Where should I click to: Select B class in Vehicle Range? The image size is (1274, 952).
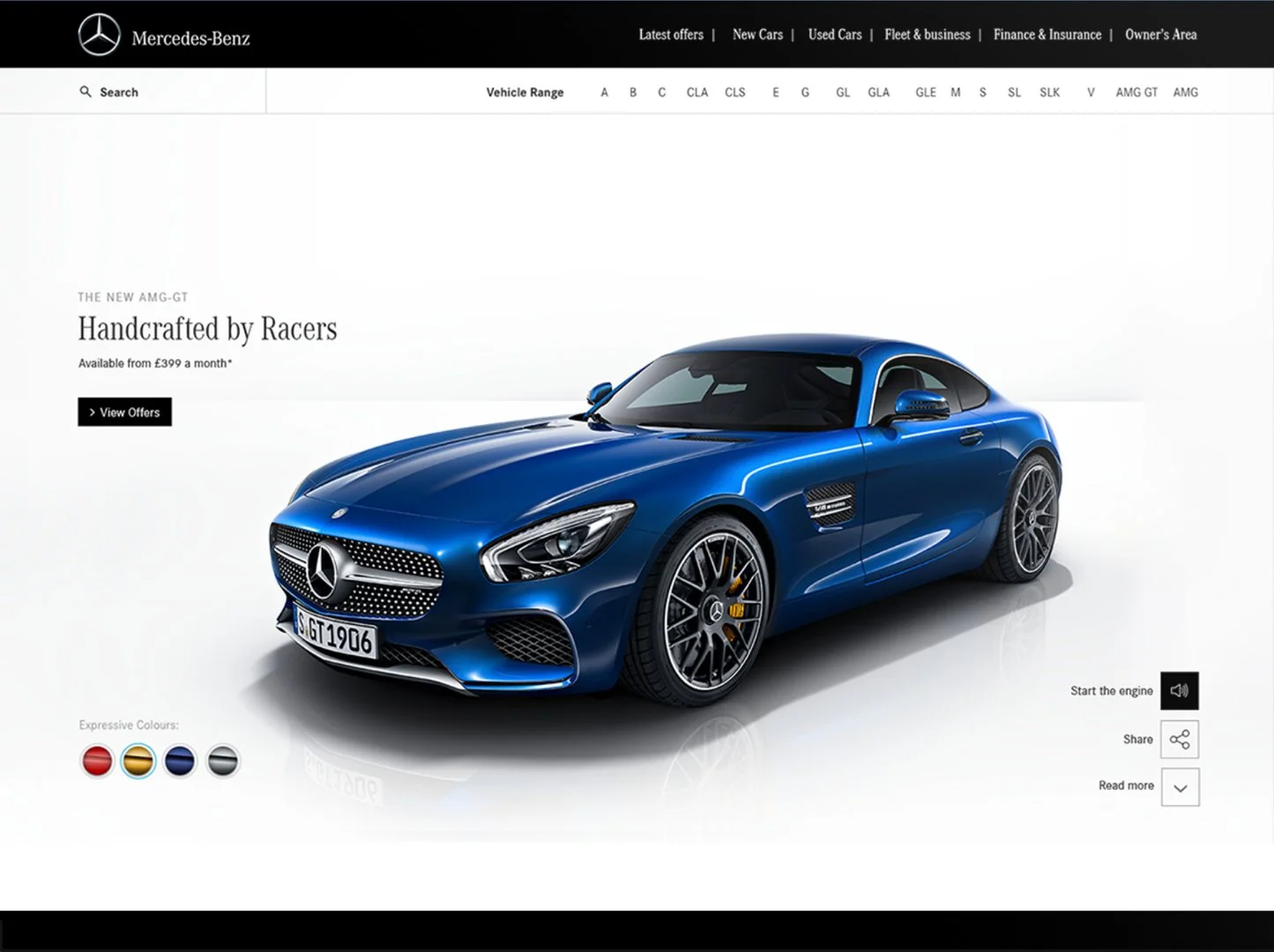click(633, 93)
